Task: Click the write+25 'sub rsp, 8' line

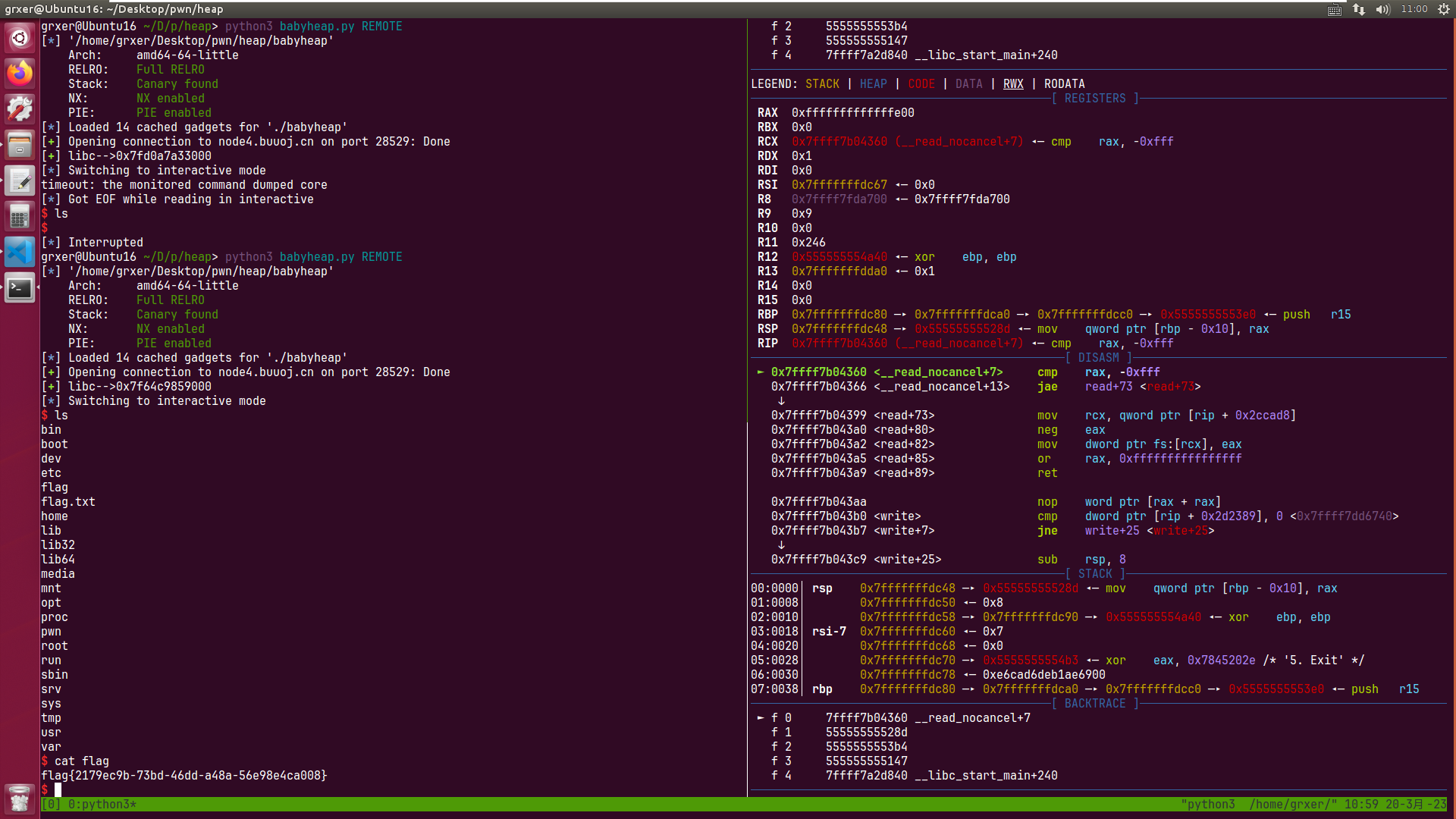Action: [x=949, y=559]
